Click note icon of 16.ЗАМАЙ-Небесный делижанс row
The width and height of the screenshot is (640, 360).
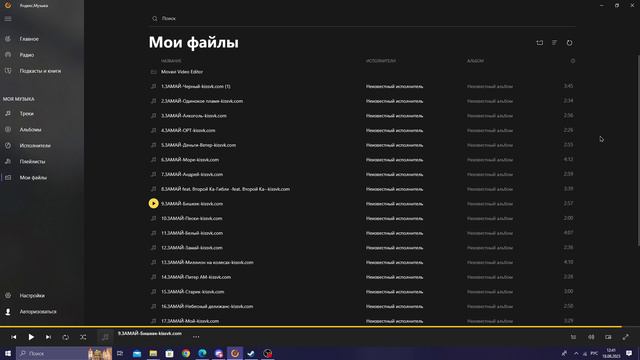point(153,307)
